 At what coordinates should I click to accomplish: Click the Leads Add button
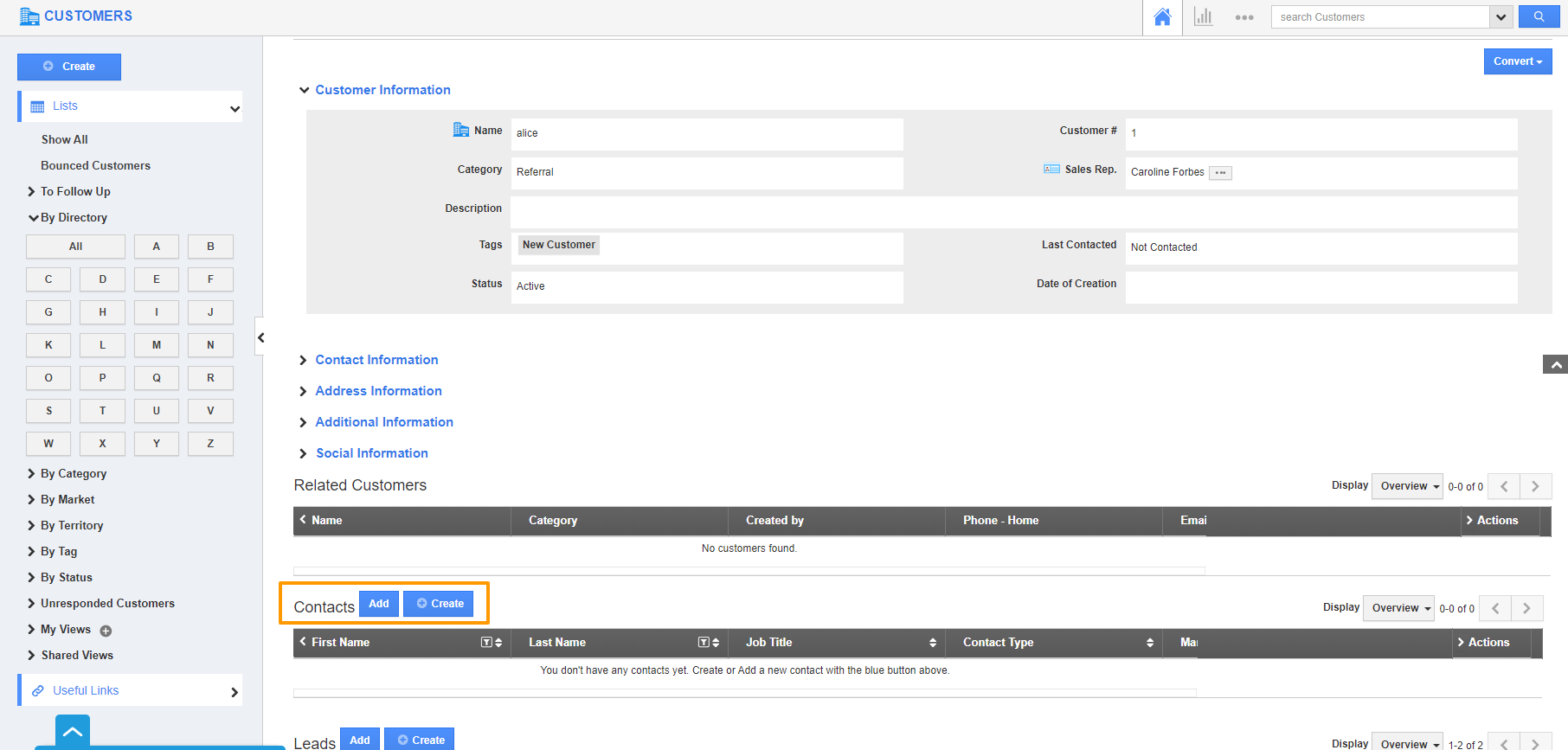(x=360, y=740)
